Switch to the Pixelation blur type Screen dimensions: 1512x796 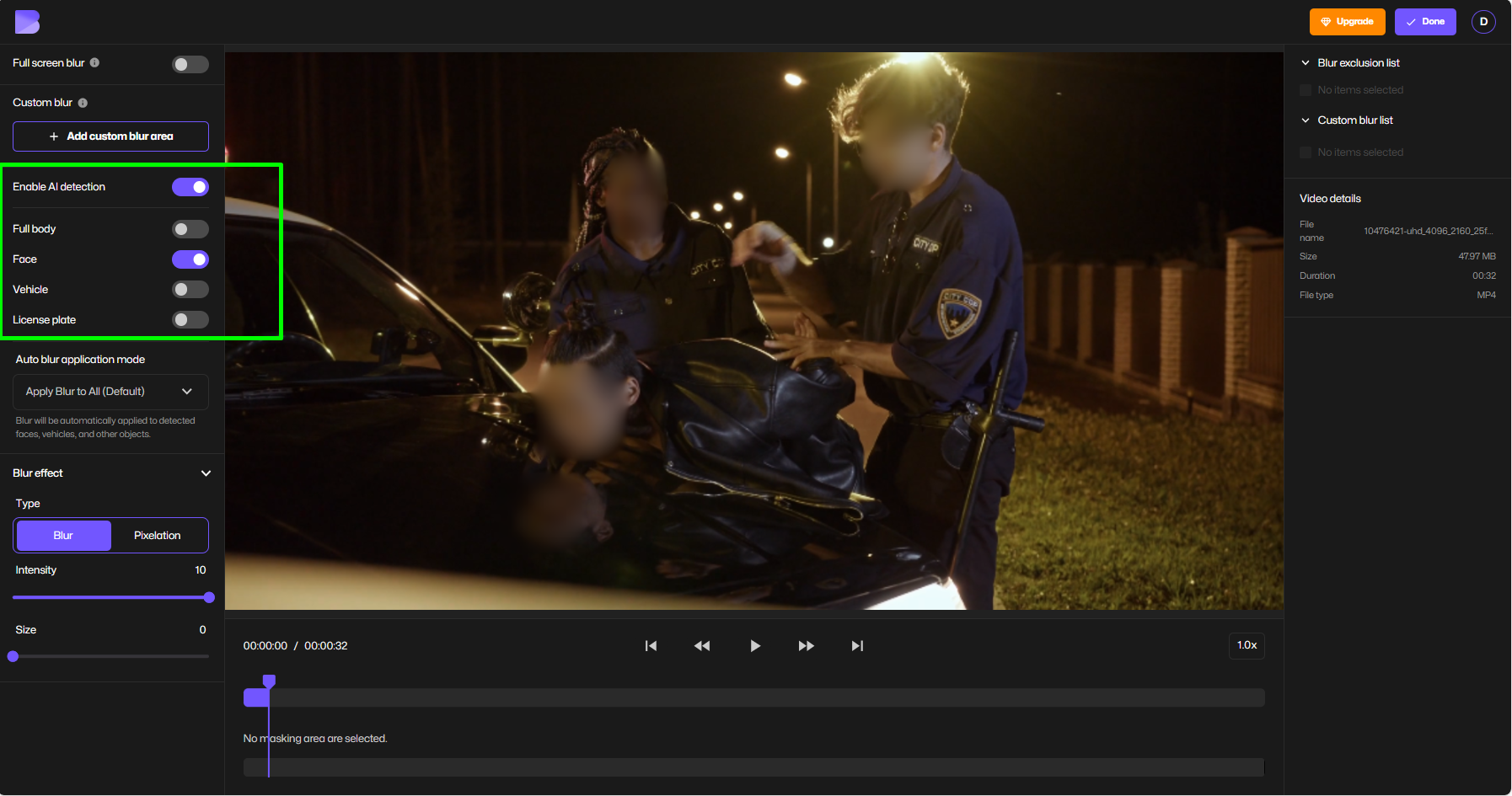point(158,535)
